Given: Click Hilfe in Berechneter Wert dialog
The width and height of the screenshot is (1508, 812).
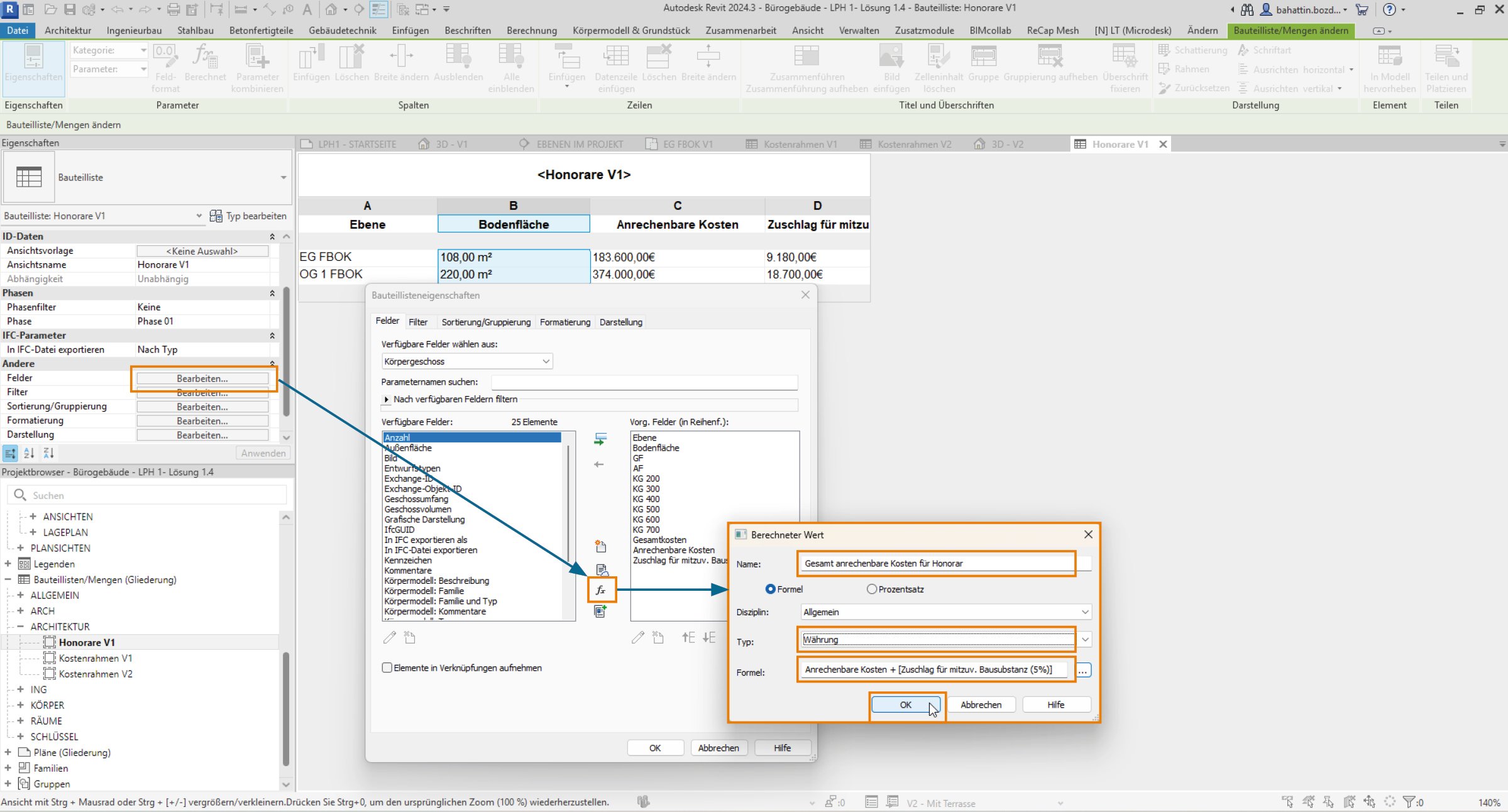Looking at the screenshot, I should pos(1056,705).
